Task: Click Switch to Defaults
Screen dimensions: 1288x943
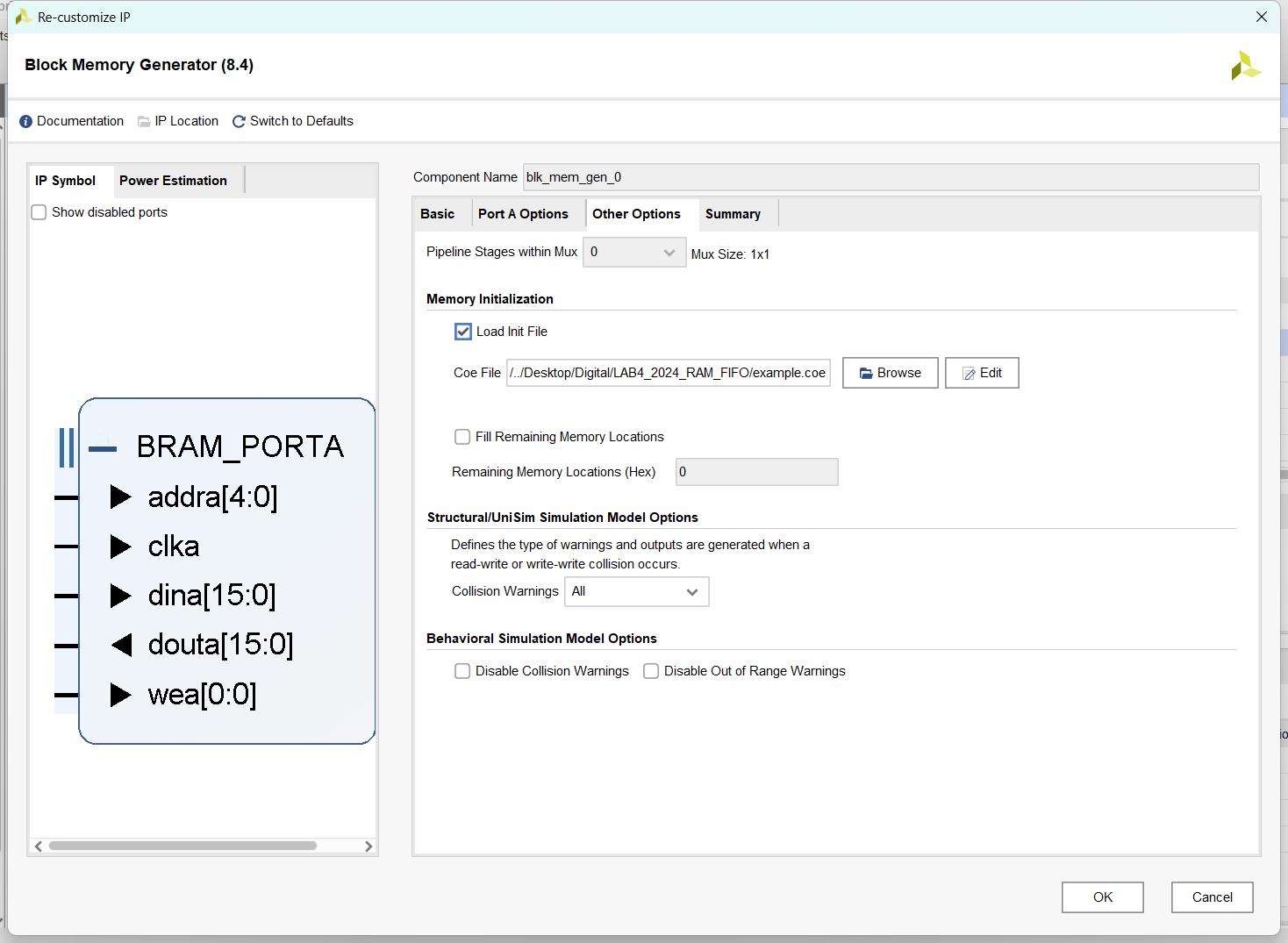Action: click(x=302, y=121)
